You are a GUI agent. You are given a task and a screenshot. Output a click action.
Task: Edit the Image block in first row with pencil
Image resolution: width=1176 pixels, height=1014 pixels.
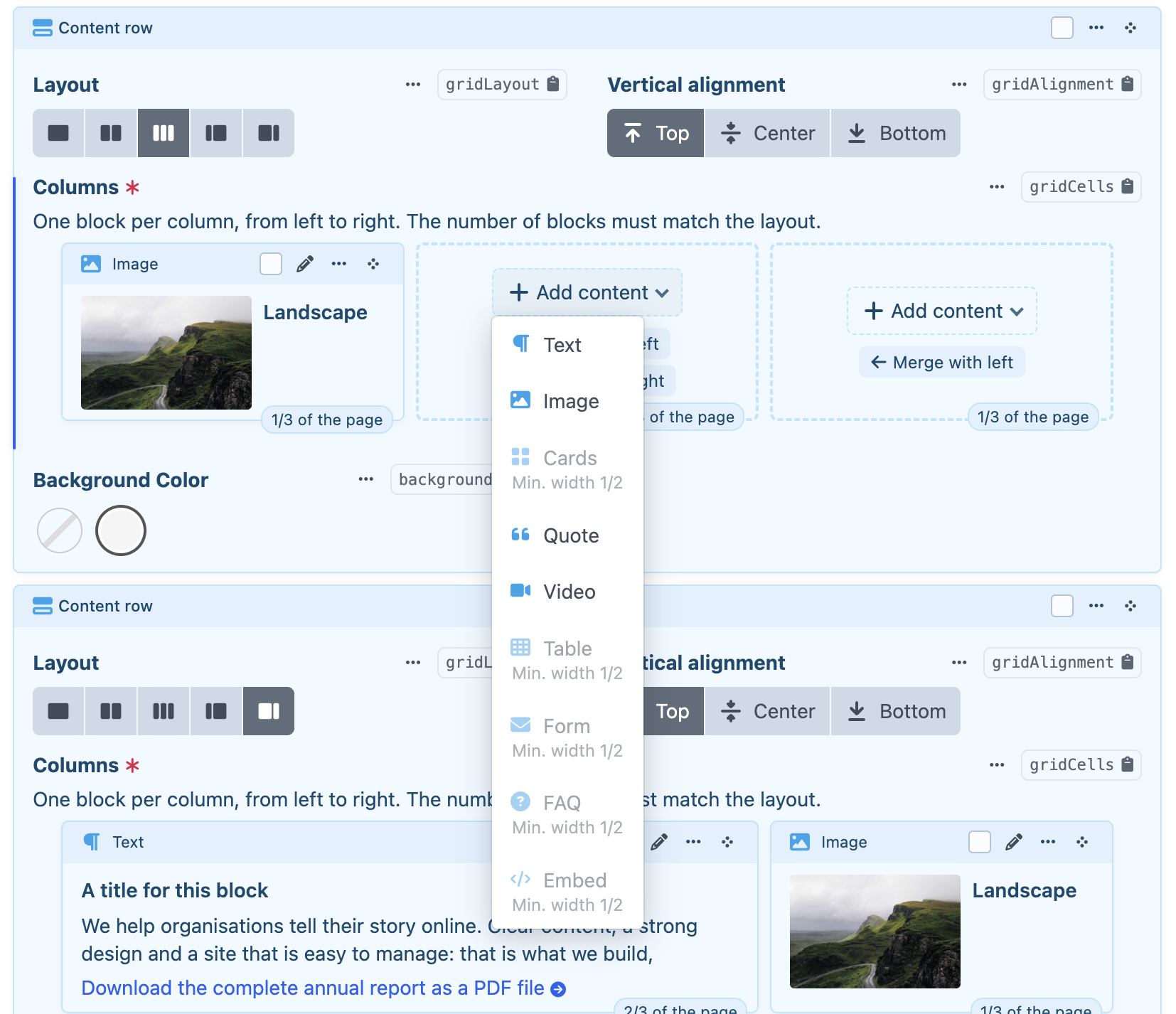click(x=305, y=264)
